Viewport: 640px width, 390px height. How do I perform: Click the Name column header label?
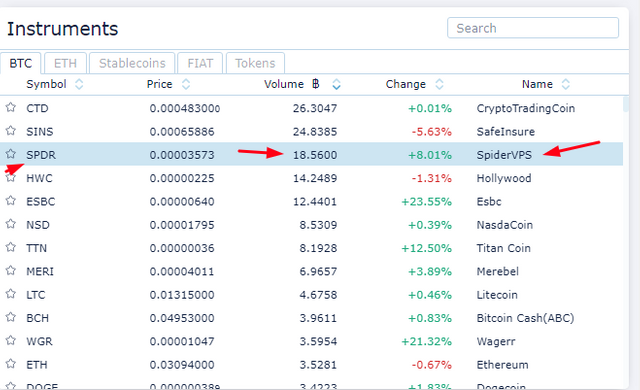click(x=537, y=84)
